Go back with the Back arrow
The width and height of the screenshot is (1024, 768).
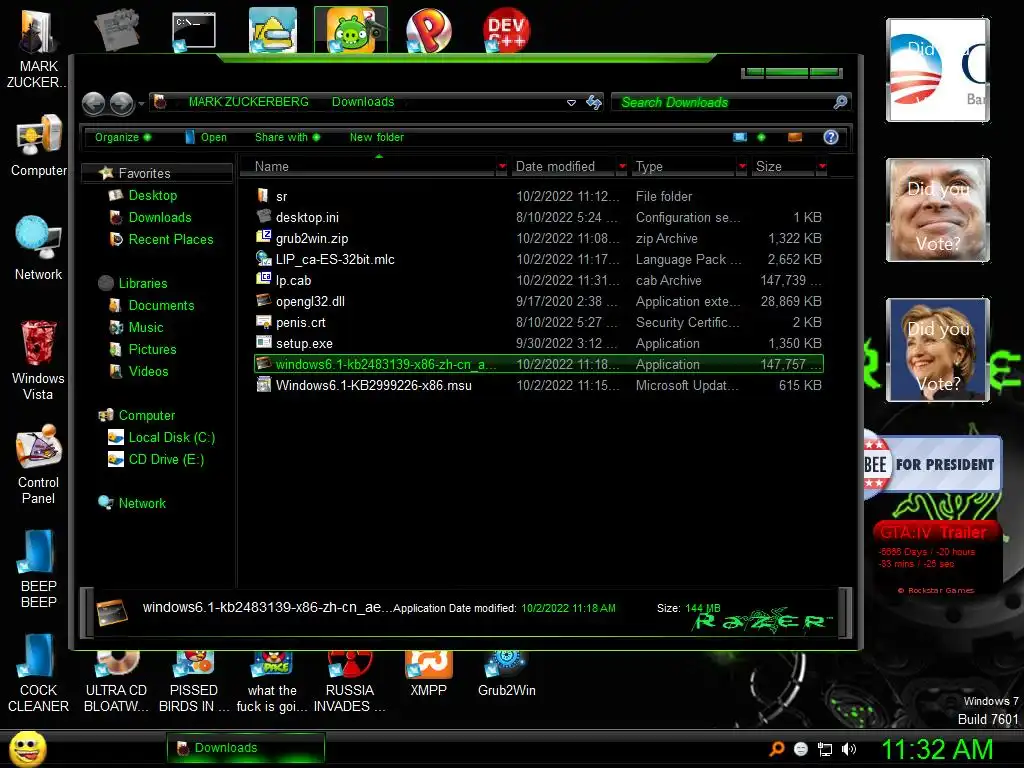point(94,103)
